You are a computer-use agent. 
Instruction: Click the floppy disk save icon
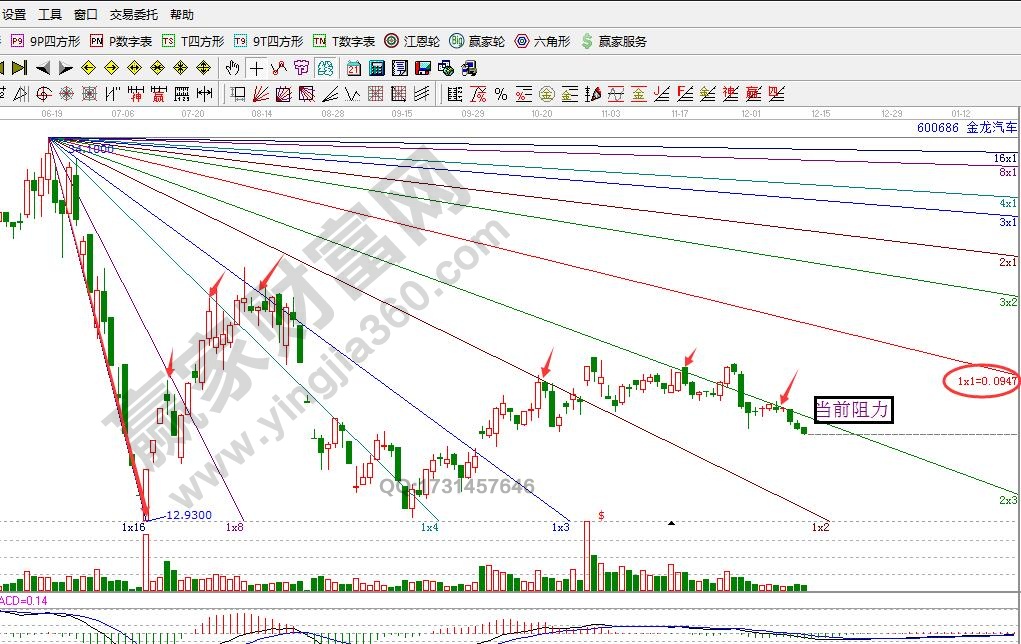pos(423,68)
